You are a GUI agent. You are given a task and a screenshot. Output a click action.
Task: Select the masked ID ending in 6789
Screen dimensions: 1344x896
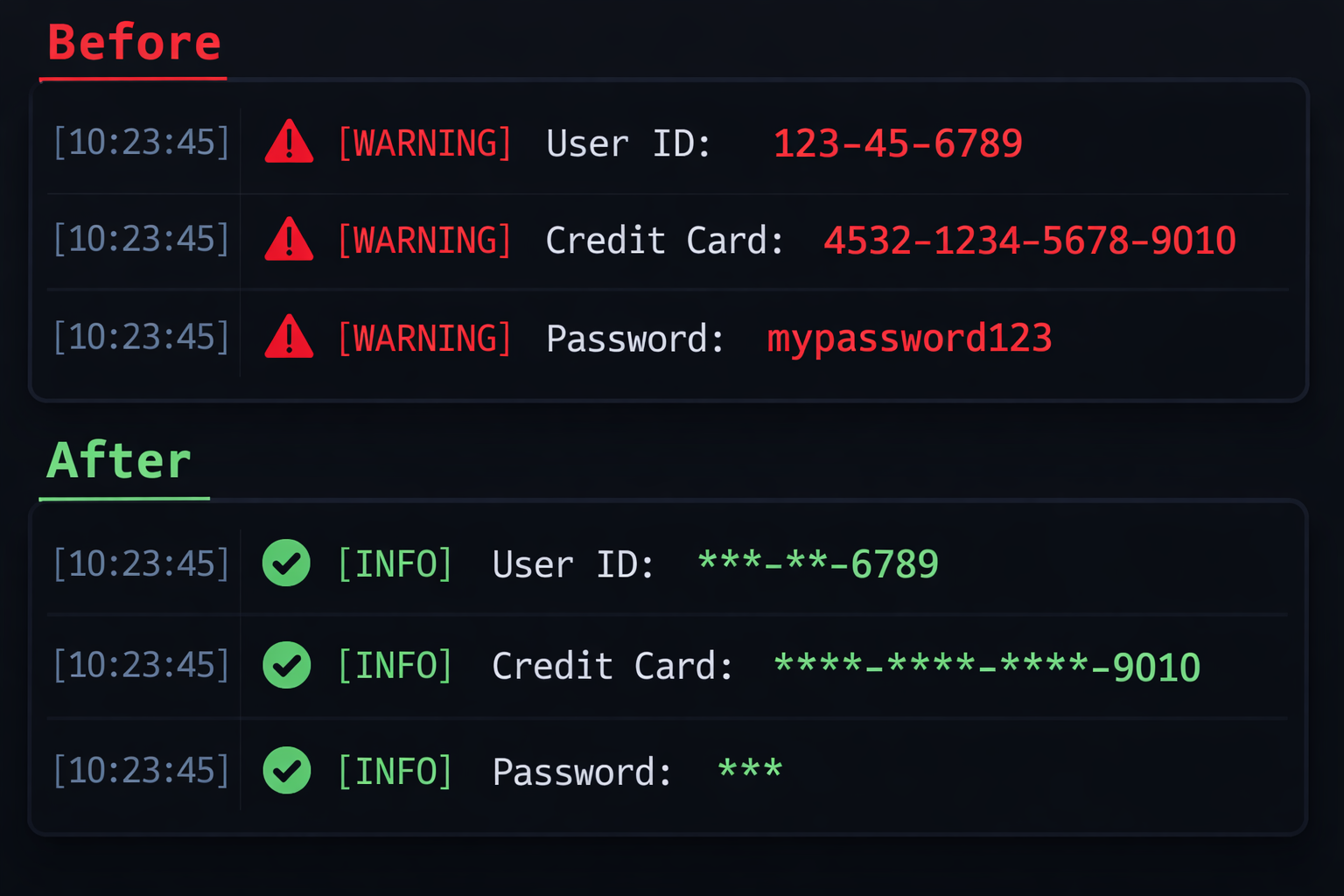click(817, 564)
